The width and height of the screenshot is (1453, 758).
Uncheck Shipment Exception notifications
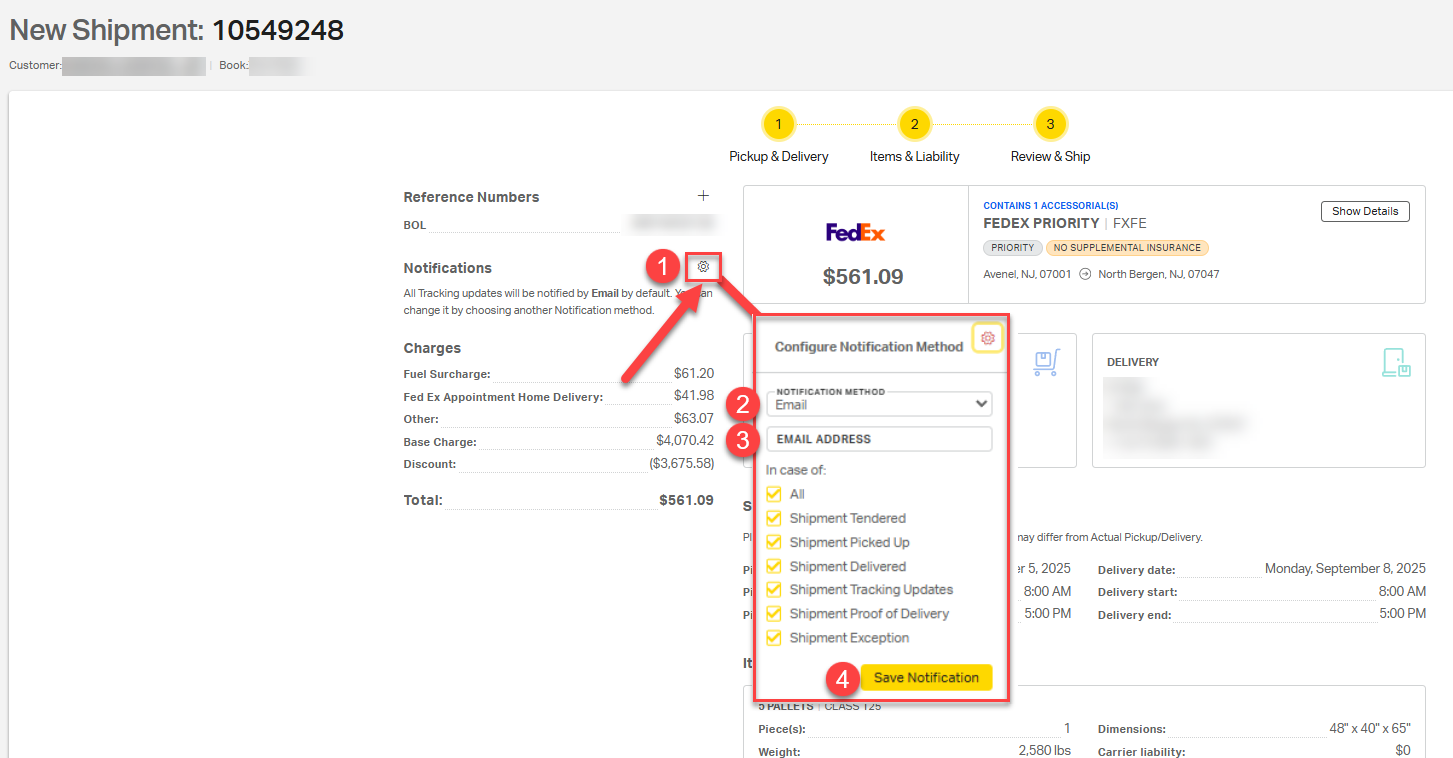click(773, 638)
